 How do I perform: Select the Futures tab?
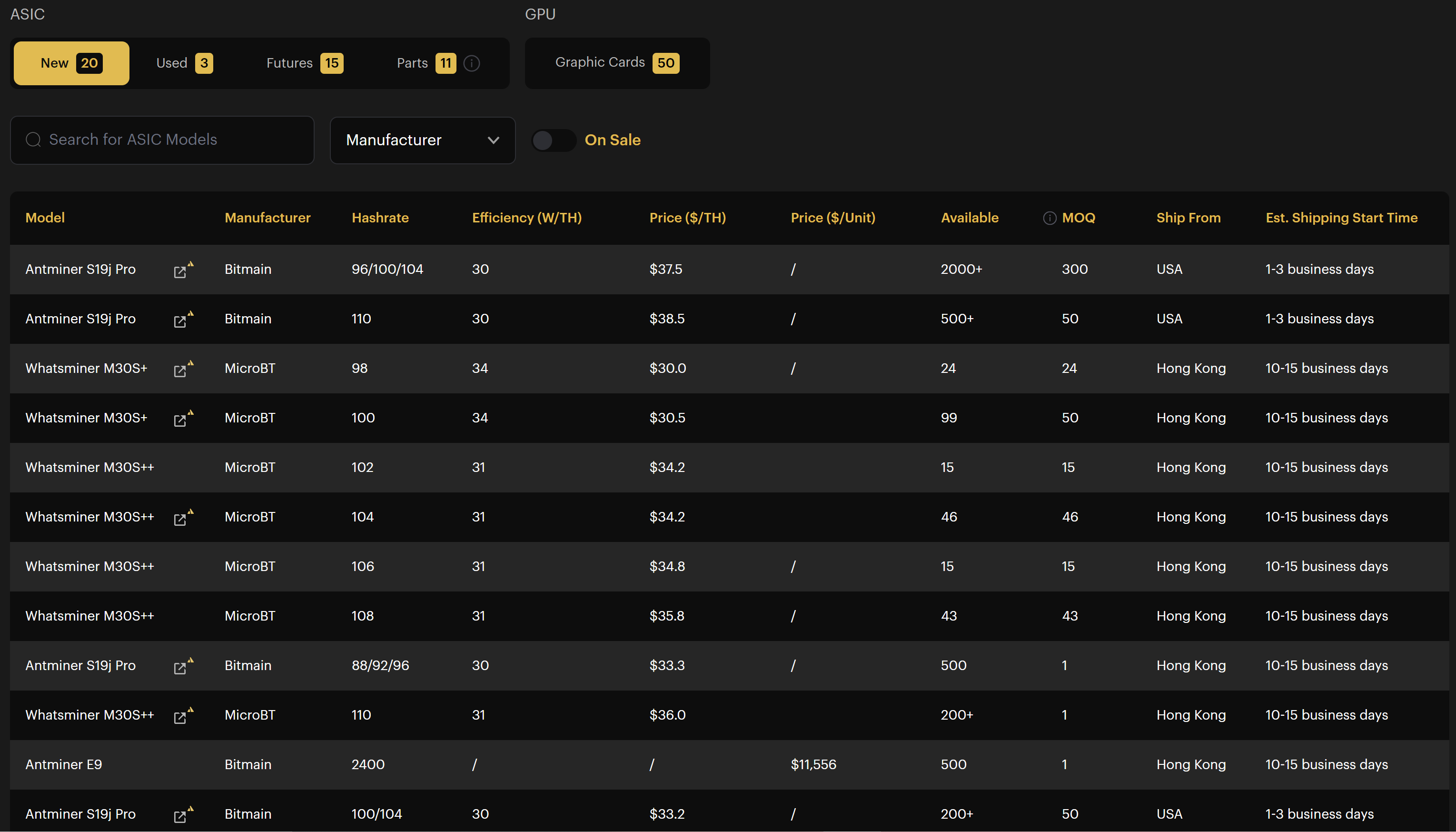pyautogui.click(x=303, y=63)
